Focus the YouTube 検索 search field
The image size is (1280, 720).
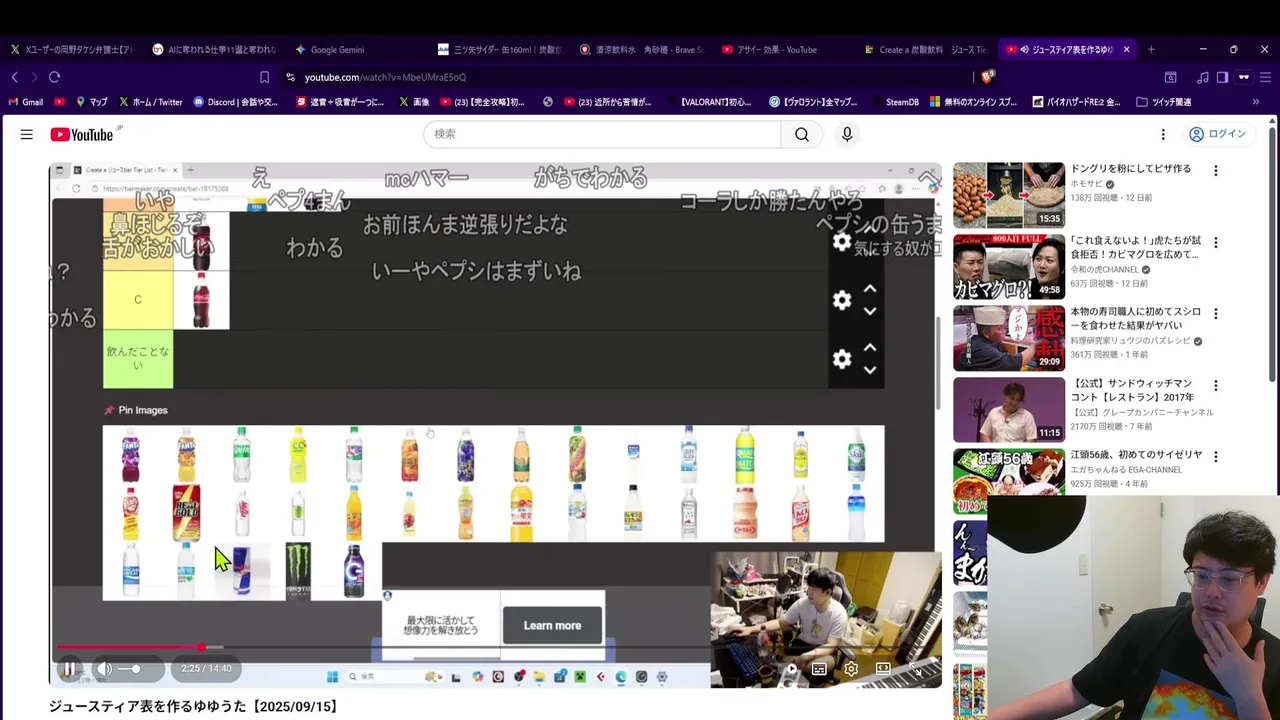point(603,134)
